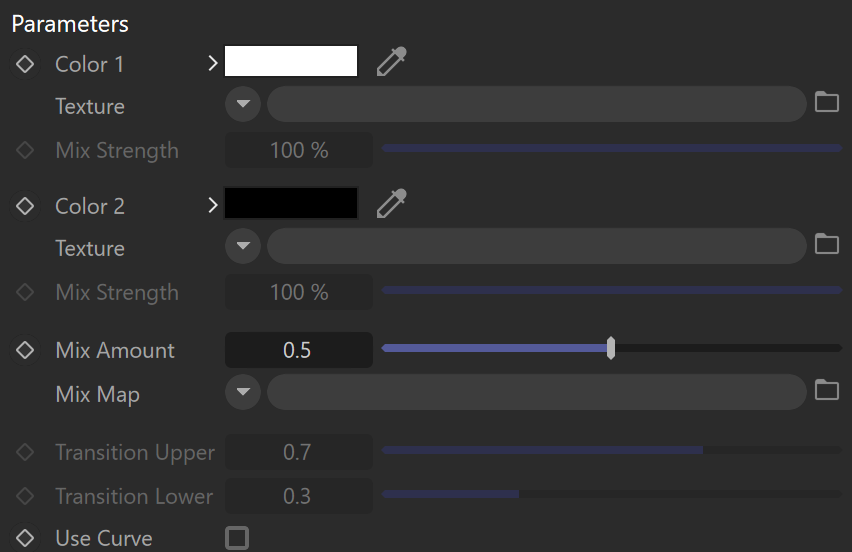The image size is (852, 552).
Task: Click the Mix Amount slider handle
Action: tap(611, 348)
